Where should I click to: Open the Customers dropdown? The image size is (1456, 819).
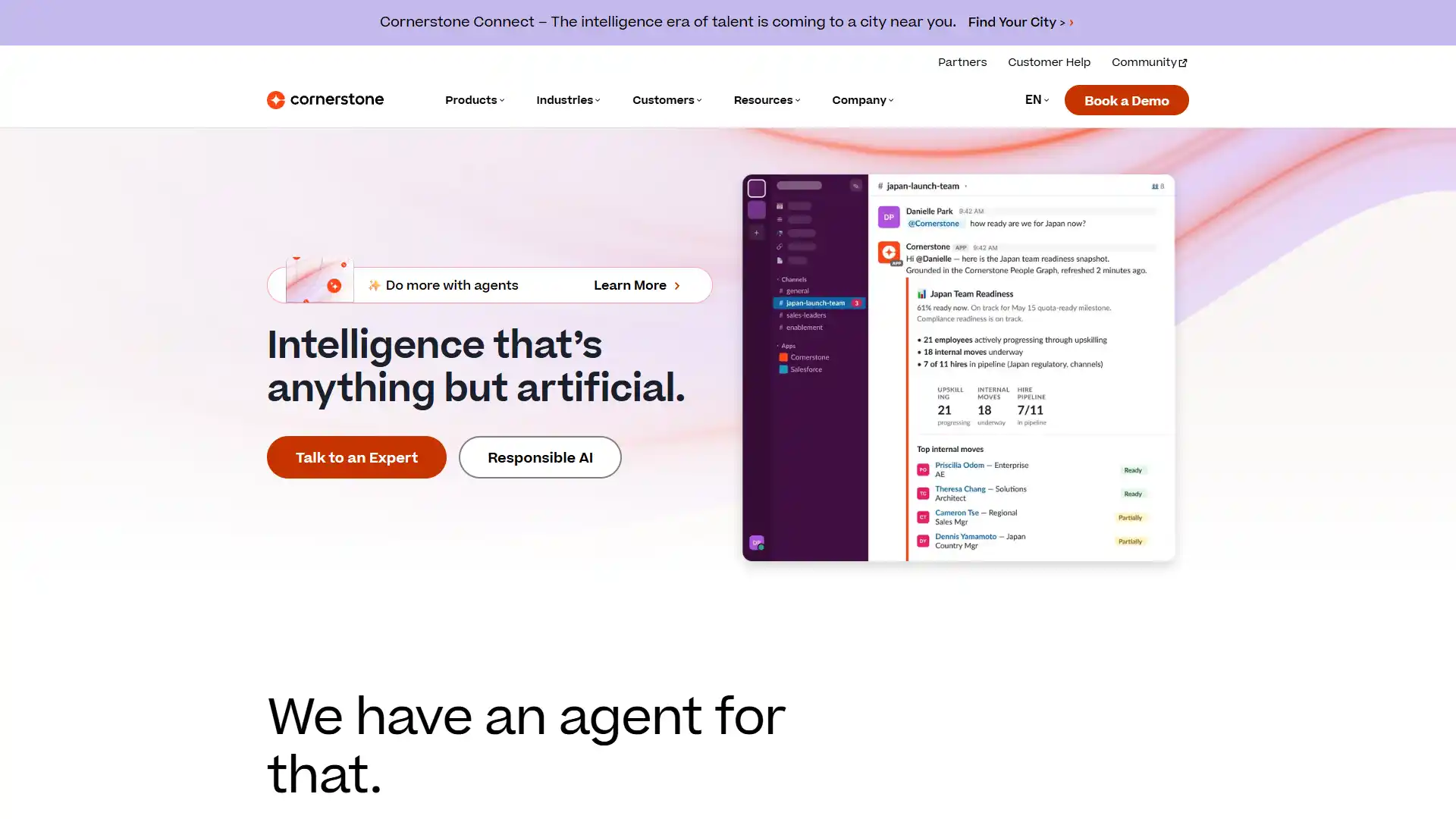click(667, 101)
